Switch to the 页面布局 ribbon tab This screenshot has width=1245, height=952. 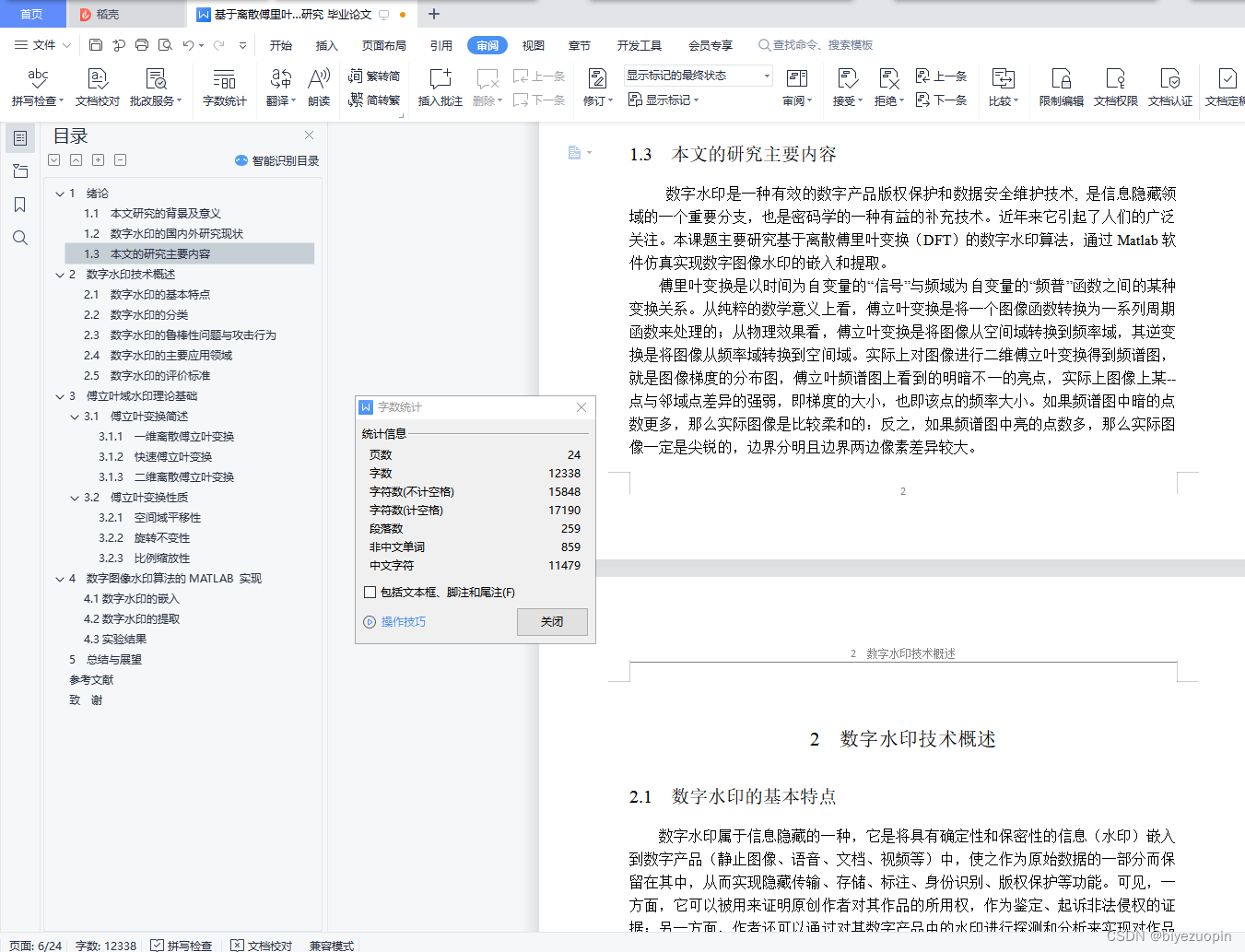pyautogui.click(x=384, y=45)
